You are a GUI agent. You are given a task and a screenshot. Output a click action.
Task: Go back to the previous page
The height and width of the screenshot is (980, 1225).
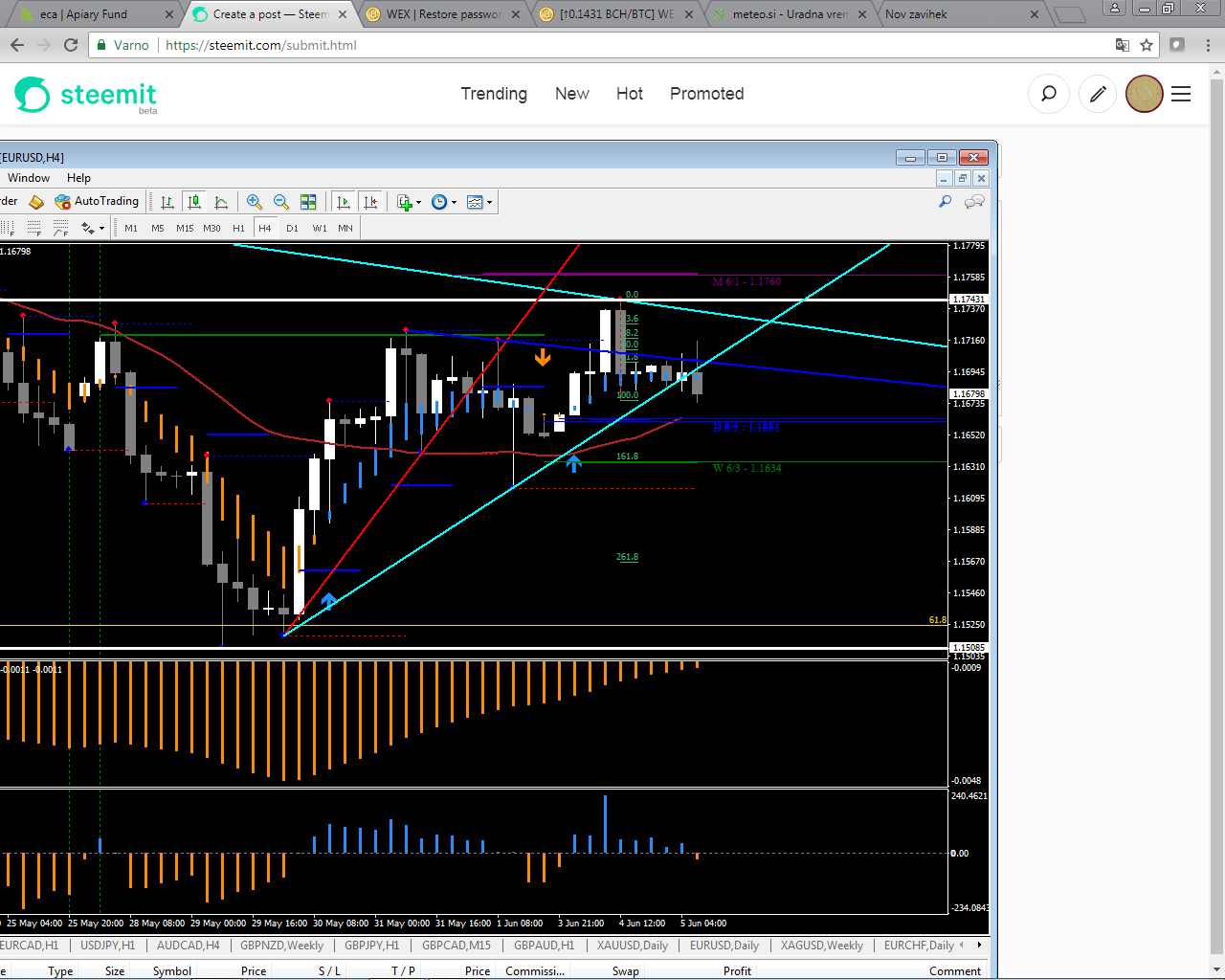[x=17, y=45]
